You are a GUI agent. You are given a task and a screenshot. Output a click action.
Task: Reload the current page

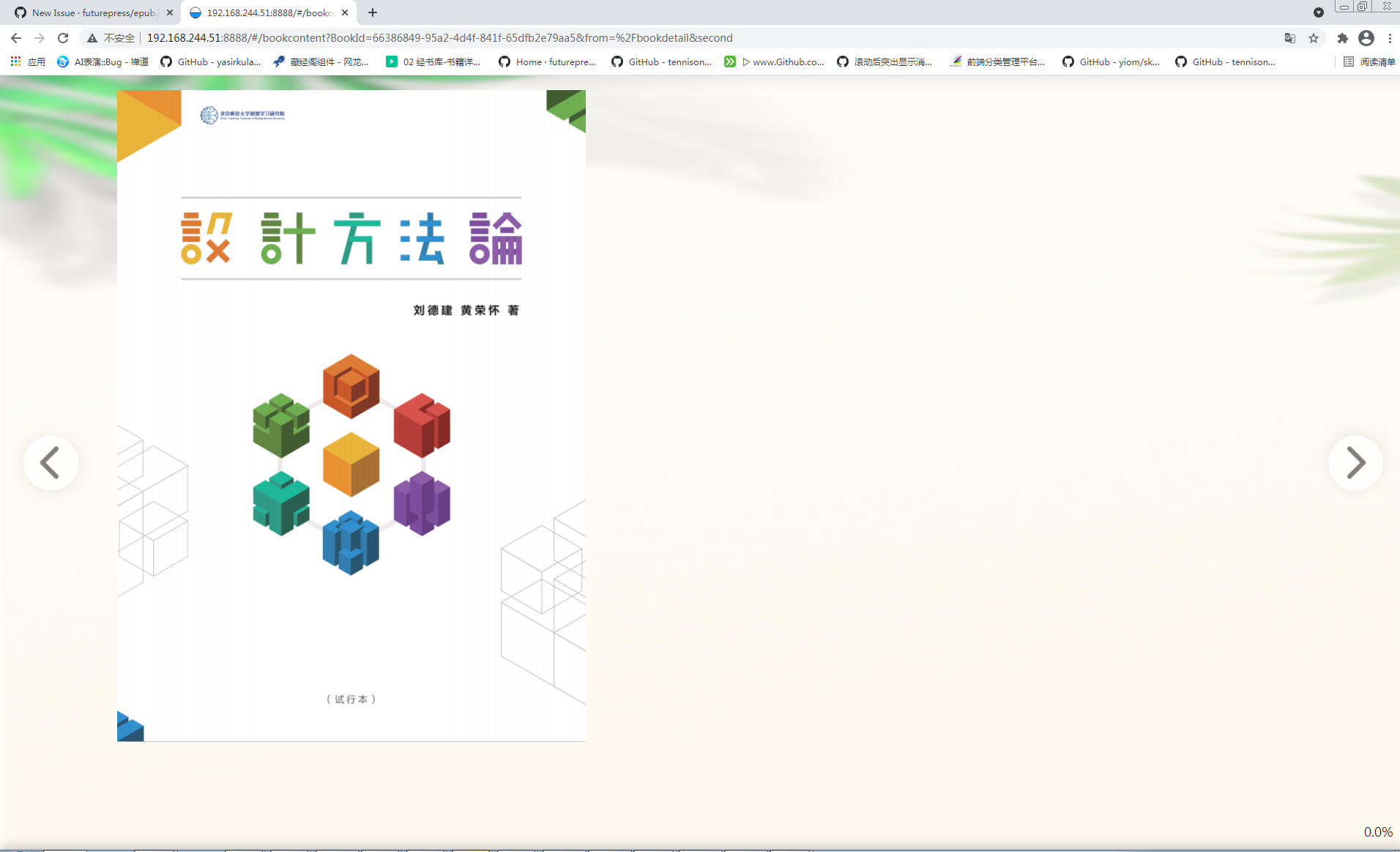[x=63, y=37]
